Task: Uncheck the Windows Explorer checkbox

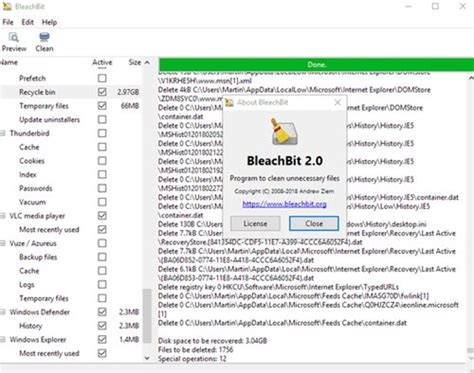Action: [x=102, y=339]
